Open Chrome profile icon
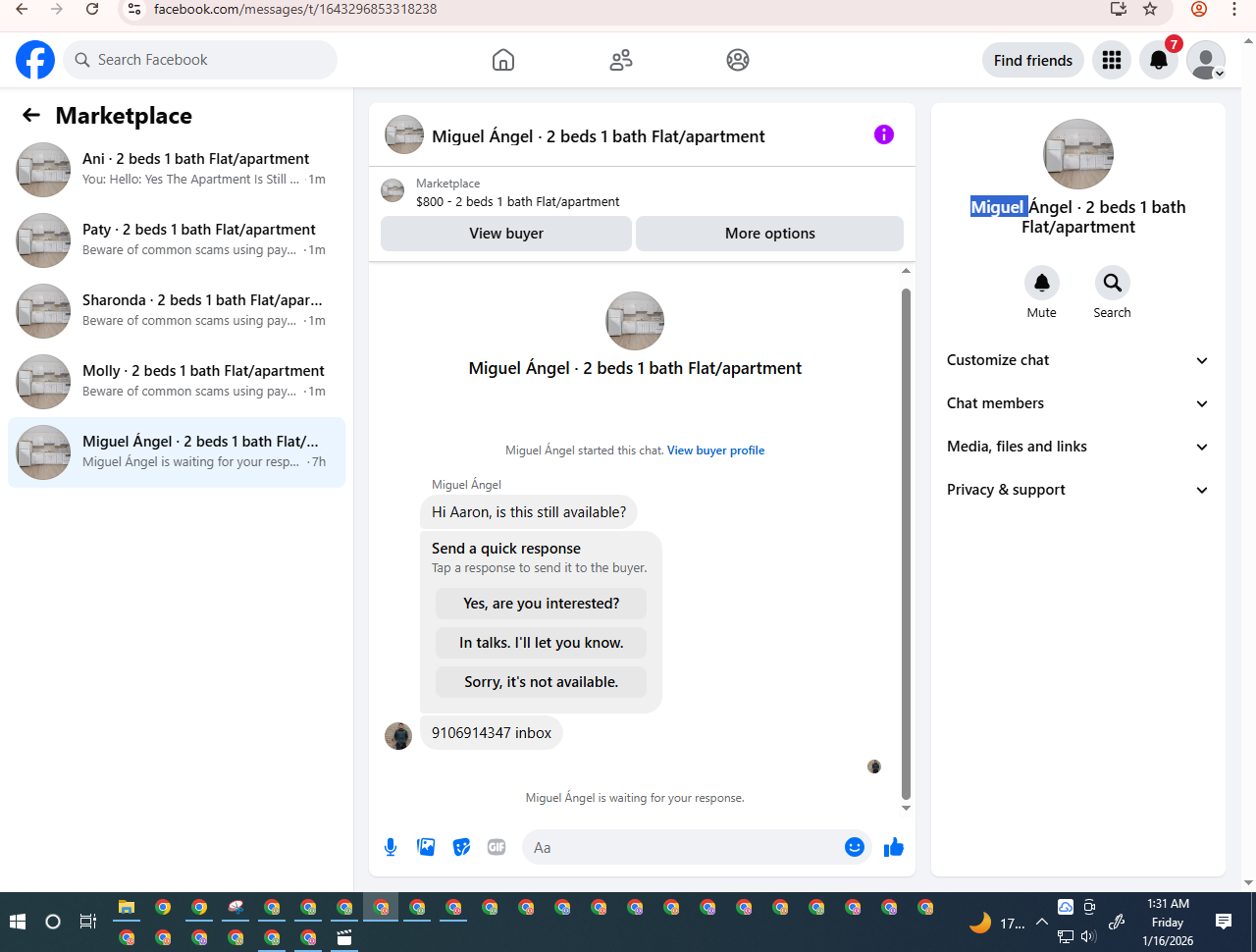 [1199, 9]
